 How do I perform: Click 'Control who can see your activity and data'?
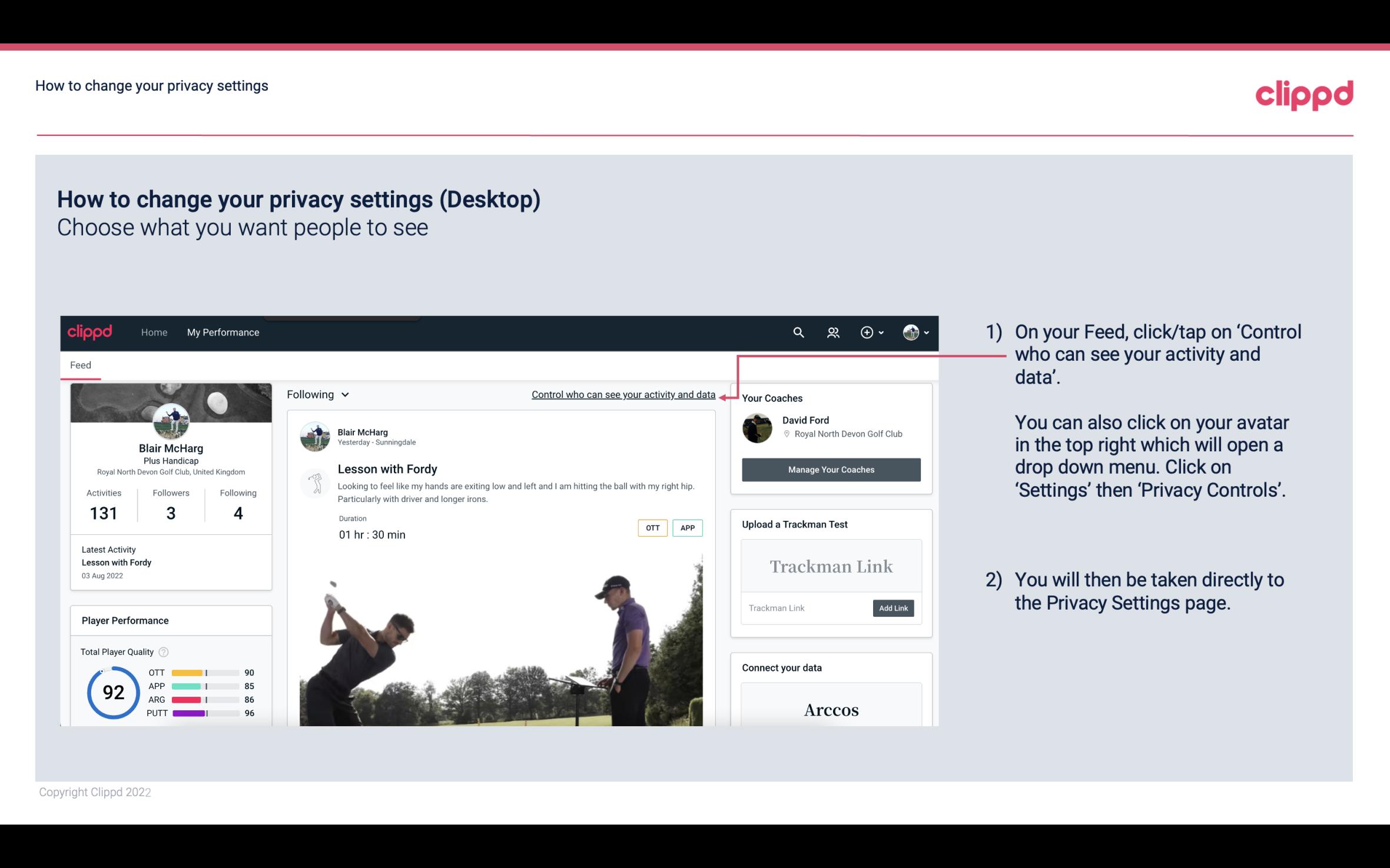623,394
